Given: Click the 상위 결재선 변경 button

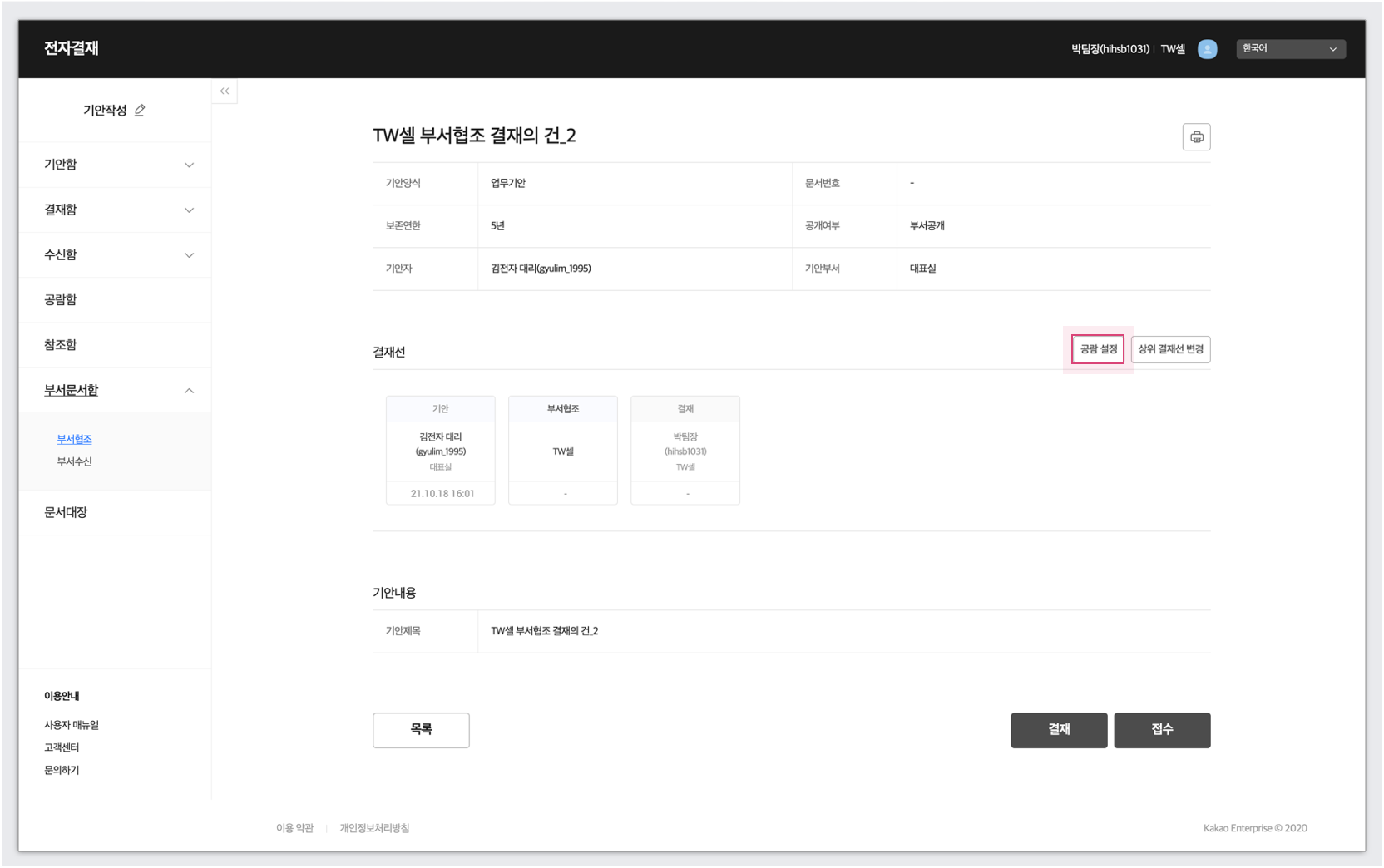Looking at the screenshot, I should coord(1170,349).
